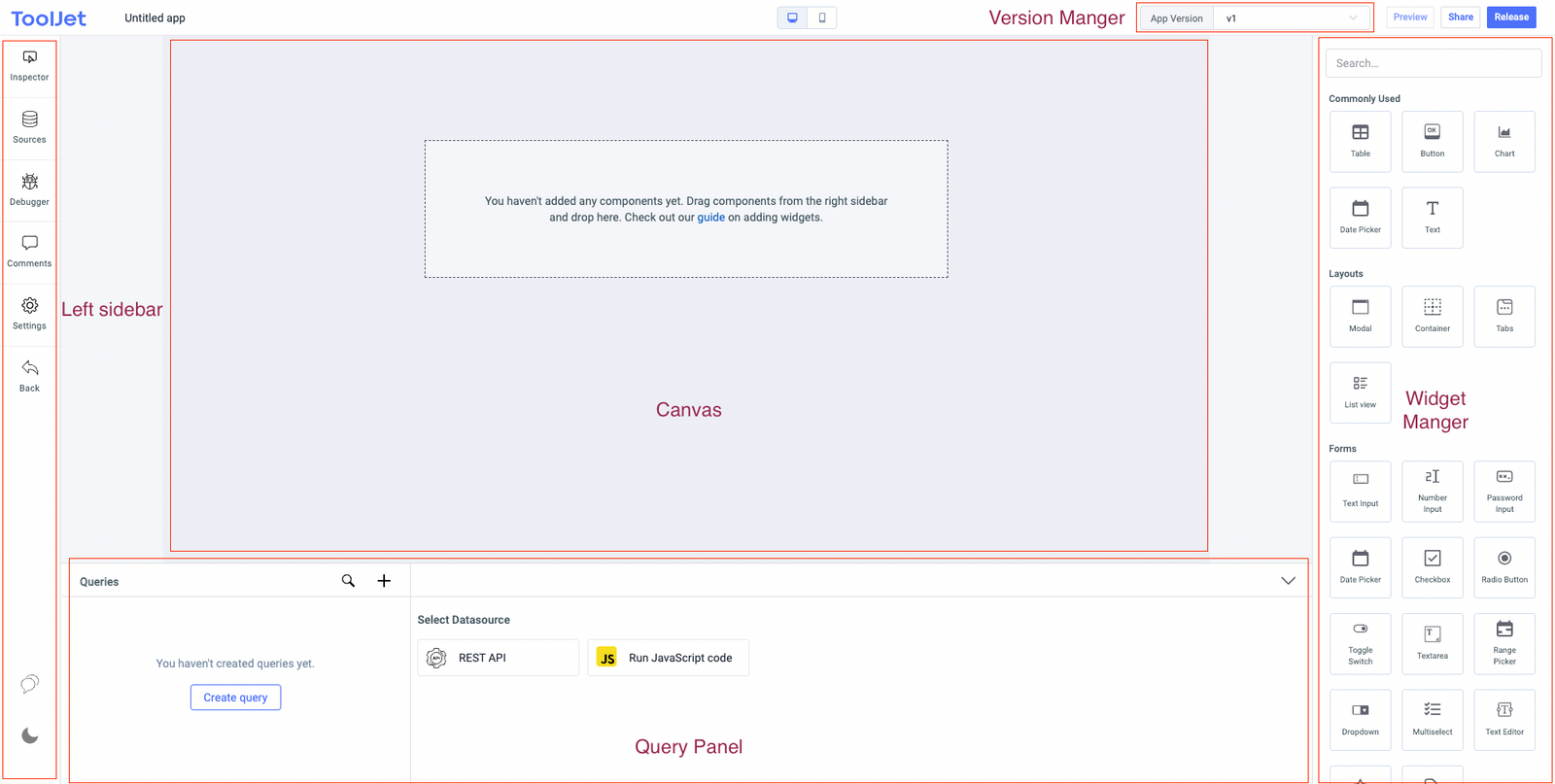1555x784 pixels.
Task: Search queries with magnifier icon
Action: point(348,581)
